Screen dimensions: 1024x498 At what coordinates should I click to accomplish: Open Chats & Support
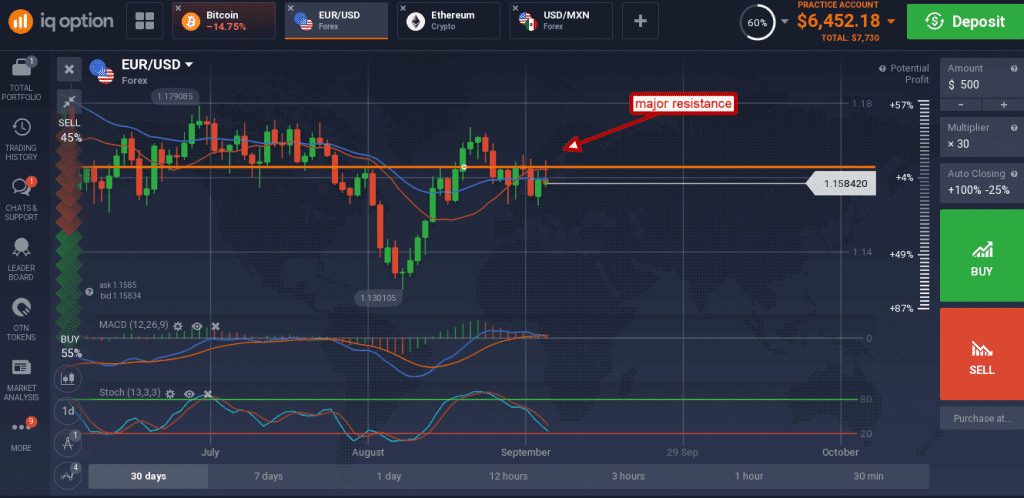click(x=23, y=199)
